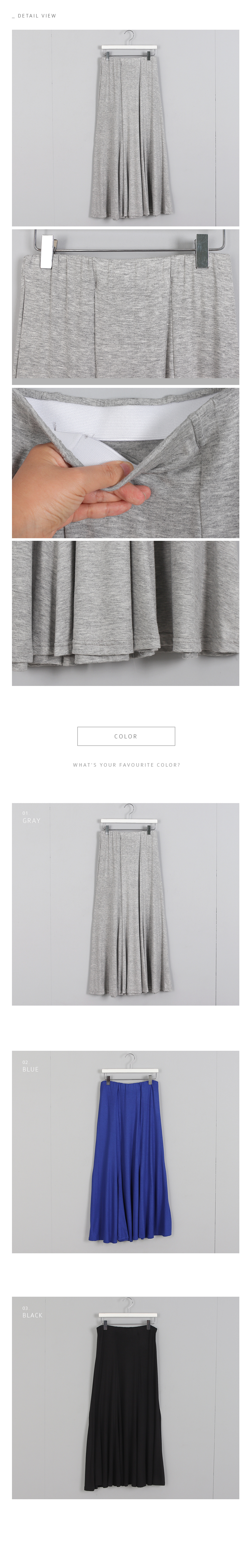Click the BLUE label text

click(x=30, y=1069)
